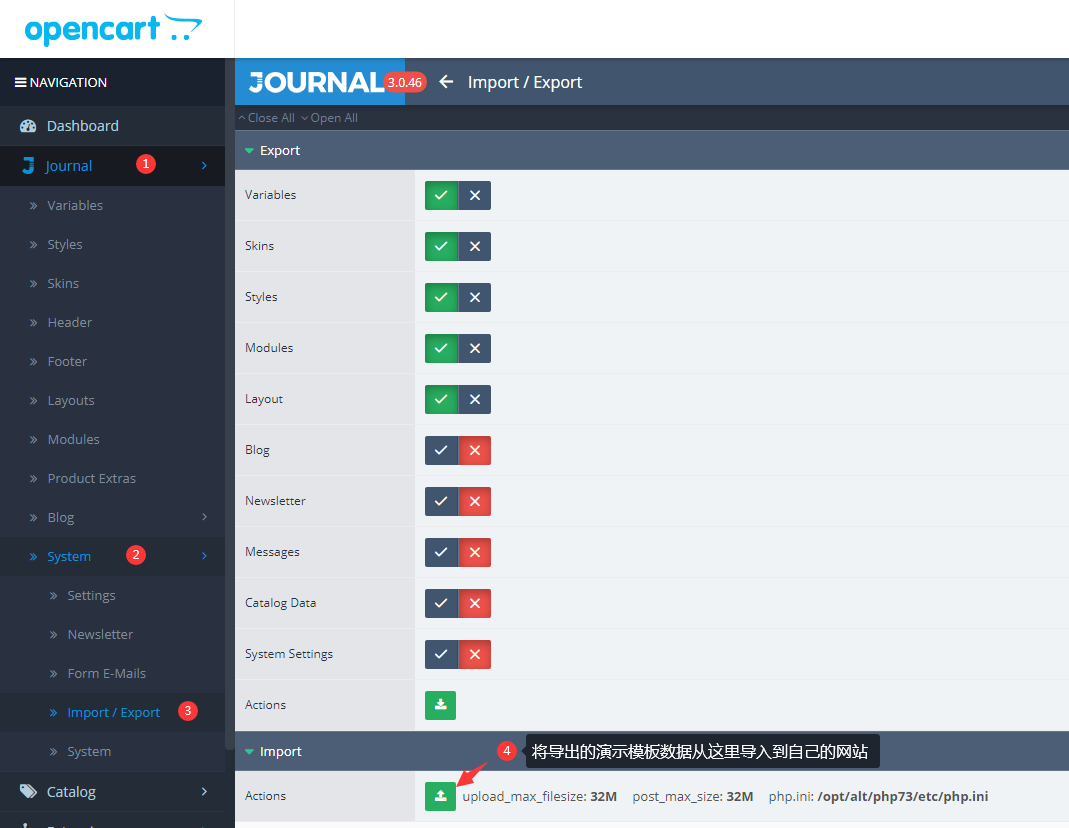Enable Newsletter export with the checkmark

pos(441,502)
